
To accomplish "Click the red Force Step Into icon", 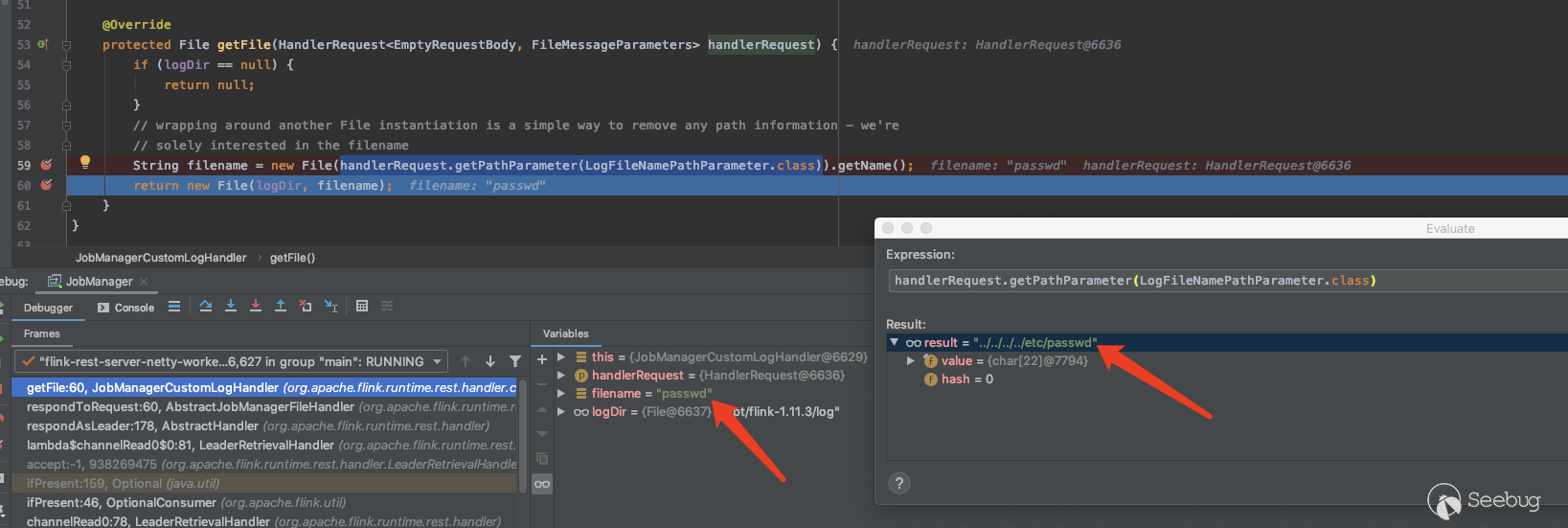I will [256, 307].
